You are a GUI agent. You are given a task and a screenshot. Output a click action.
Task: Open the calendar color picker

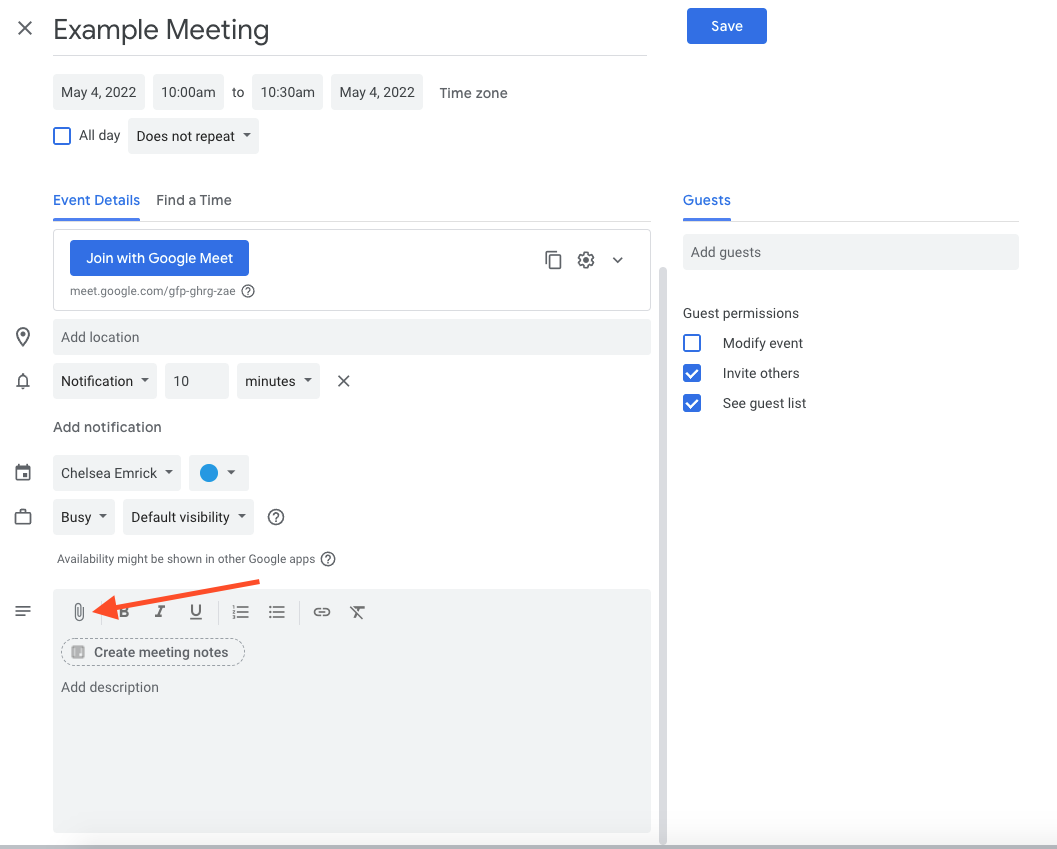tap(218, 472)
